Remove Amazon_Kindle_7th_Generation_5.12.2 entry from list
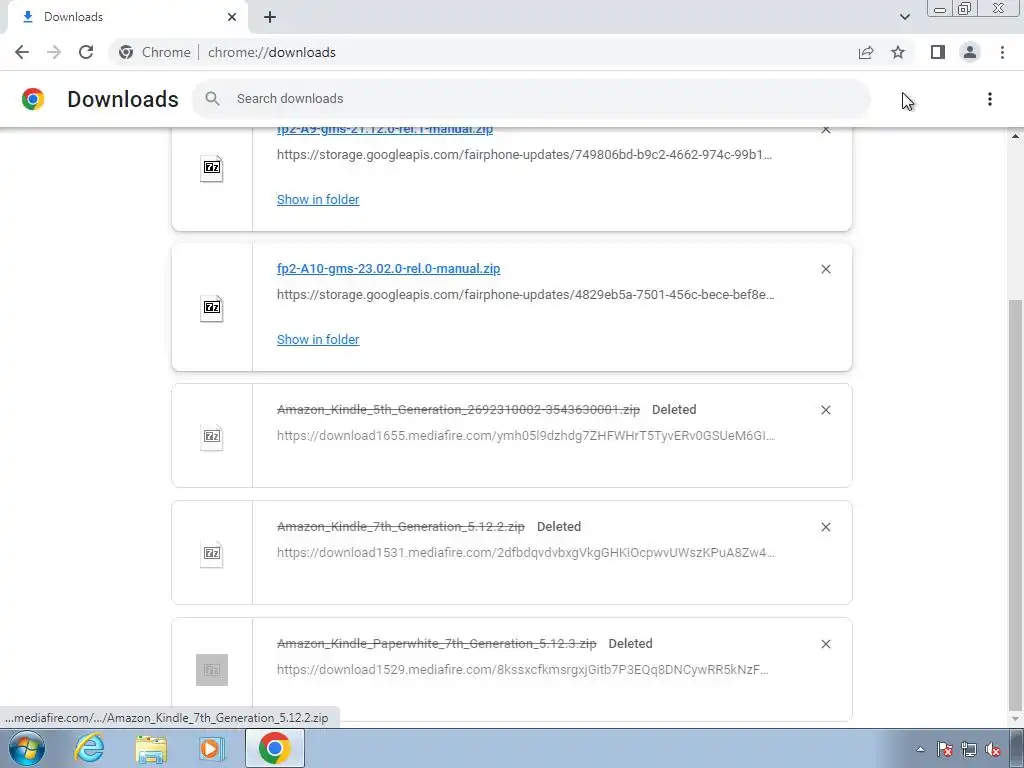1024x768 pixels. click(x=826, y=527)
